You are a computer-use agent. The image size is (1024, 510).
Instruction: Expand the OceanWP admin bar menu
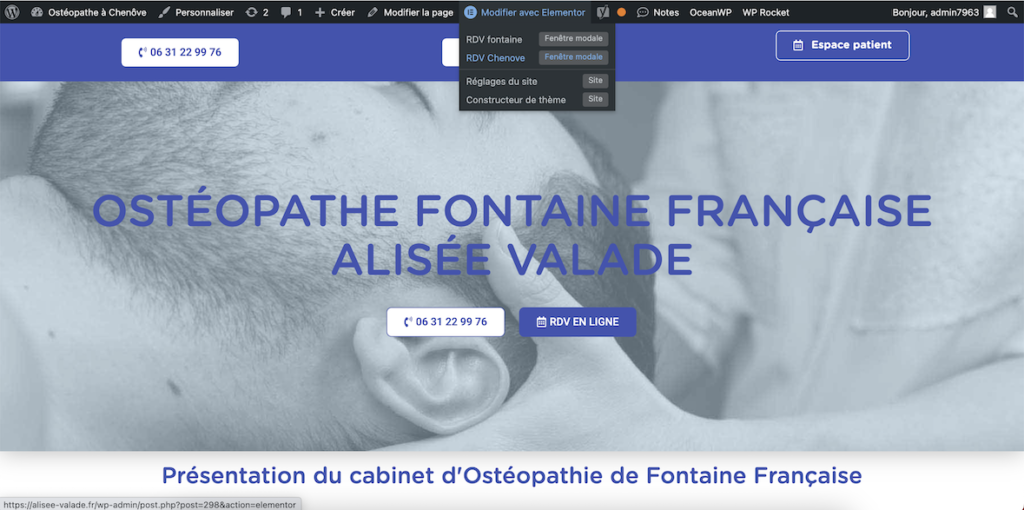tap(710, 12)
